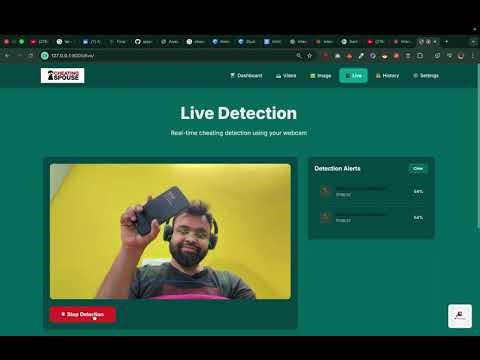Viewport: 480px width, 360px height.
Task: Click the Cheating Spouse logo
Action: pyautogui.click(x=62, y=76)
